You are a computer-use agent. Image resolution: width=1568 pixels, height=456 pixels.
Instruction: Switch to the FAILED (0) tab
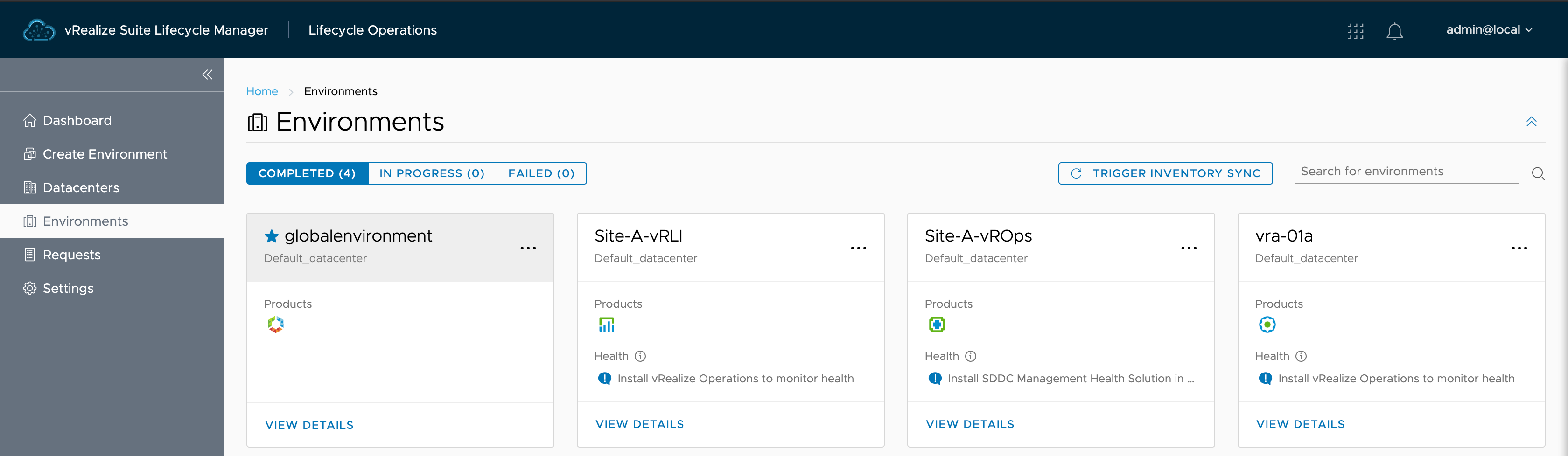tap(542, 173)
